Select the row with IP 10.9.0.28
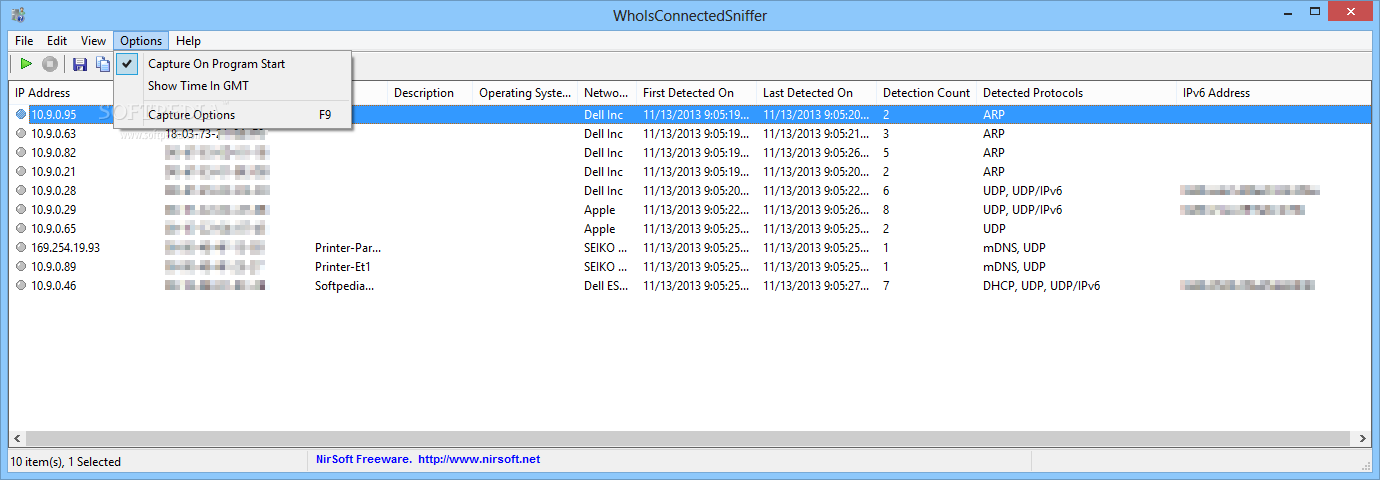The width and height of the screenshot is (1380, 480). point(690,191)
